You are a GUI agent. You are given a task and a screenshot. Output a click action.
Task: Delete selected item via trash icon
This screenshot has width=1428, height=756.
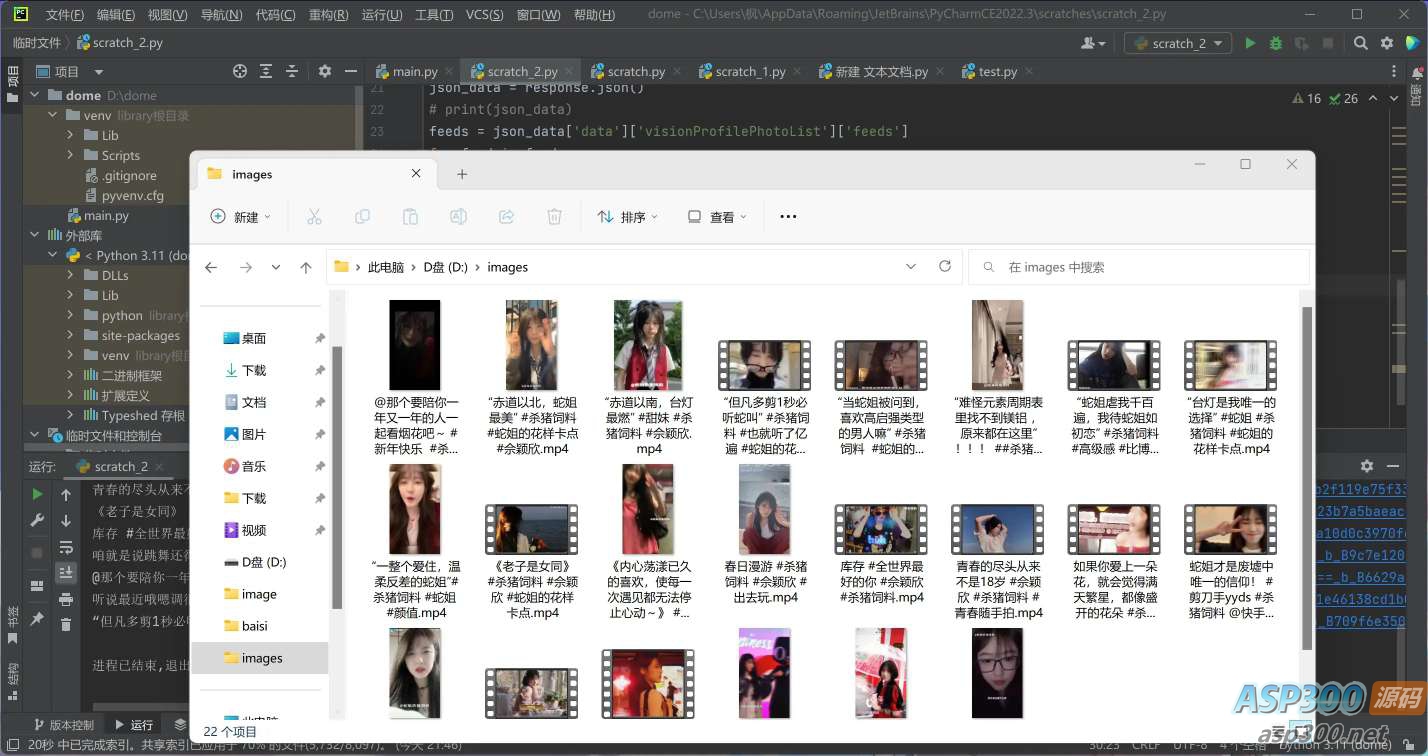[x=554, y=216]
